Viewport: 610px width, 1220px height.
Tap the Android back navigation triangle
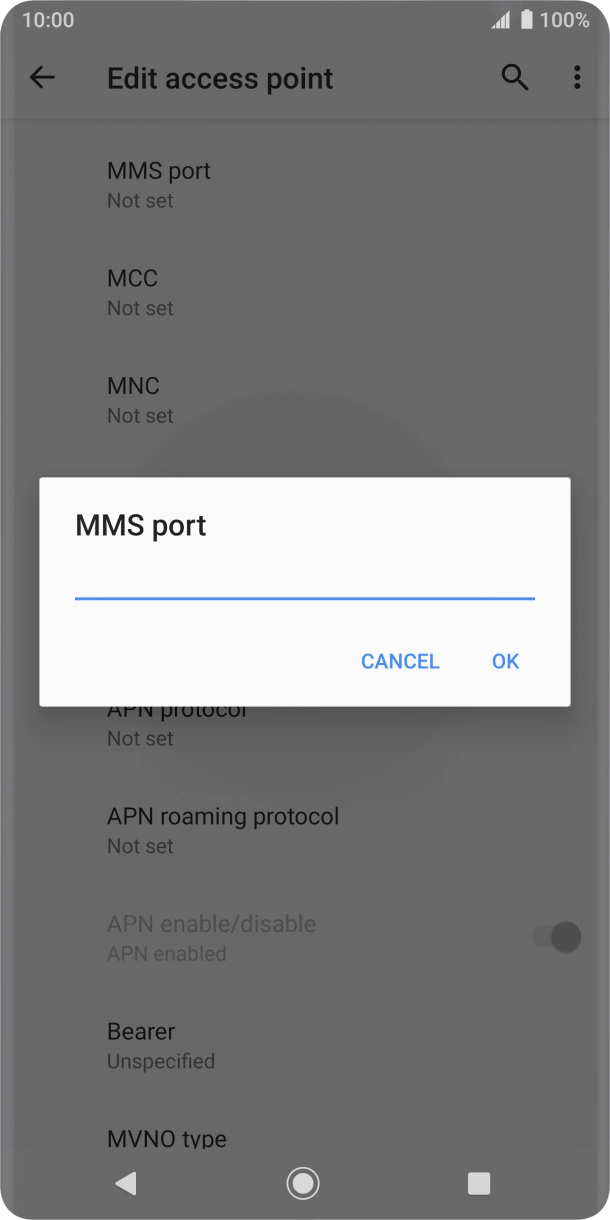click(125, 1184)
